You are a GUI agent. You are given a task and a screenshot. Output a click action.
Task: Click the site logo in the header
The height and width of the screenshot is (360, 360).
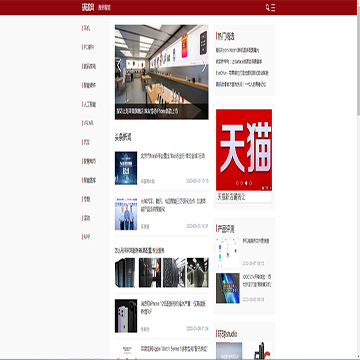[88, 7]
